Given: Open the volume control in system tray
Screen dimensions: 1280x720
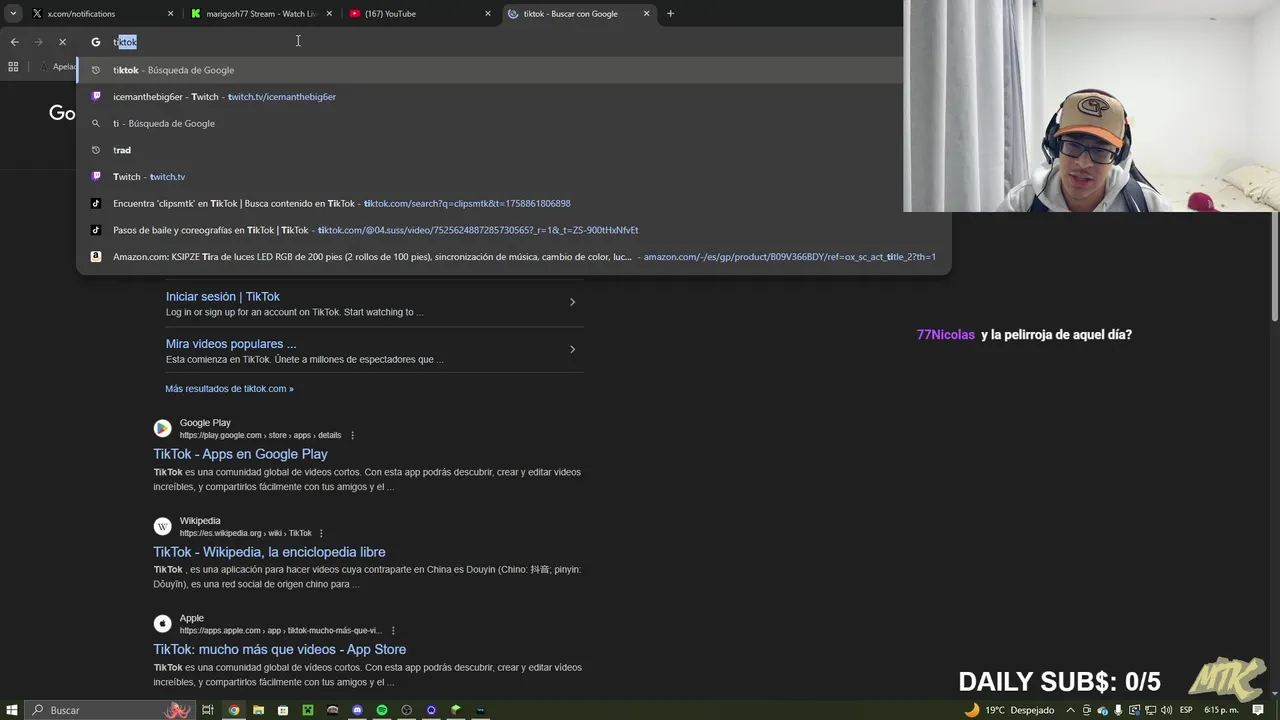Looking at the screenshot, I should click(1166, 710).
